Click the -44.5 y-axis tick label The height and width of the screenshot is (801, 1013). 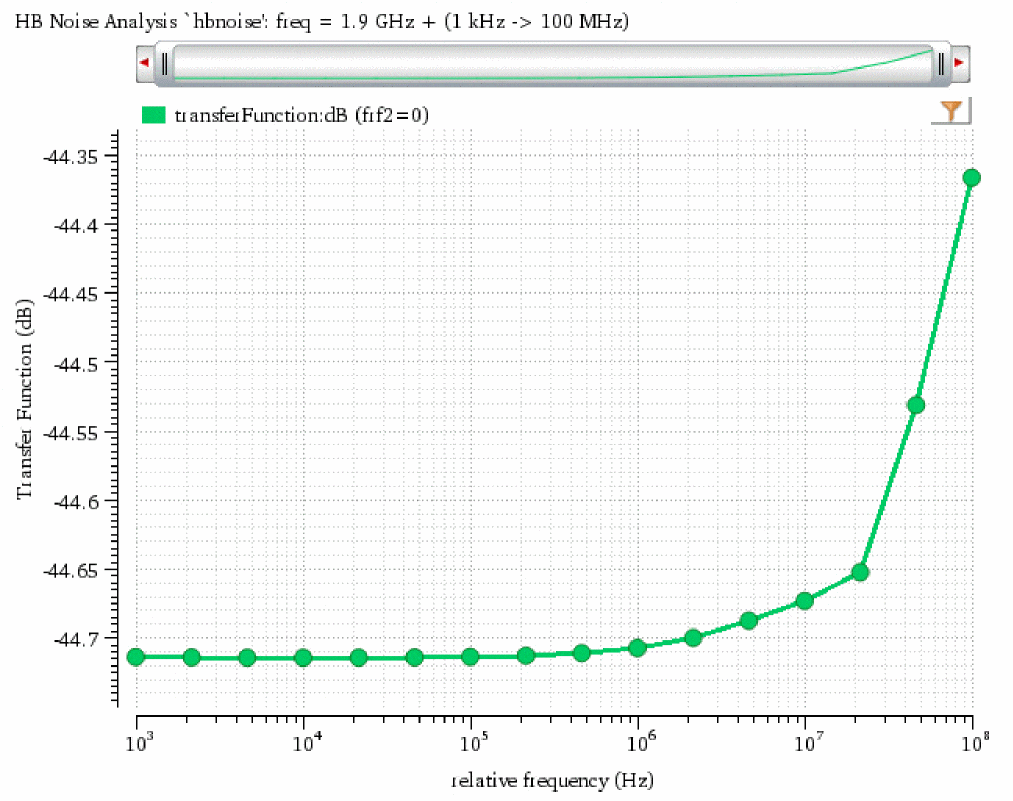coord(76,364)
